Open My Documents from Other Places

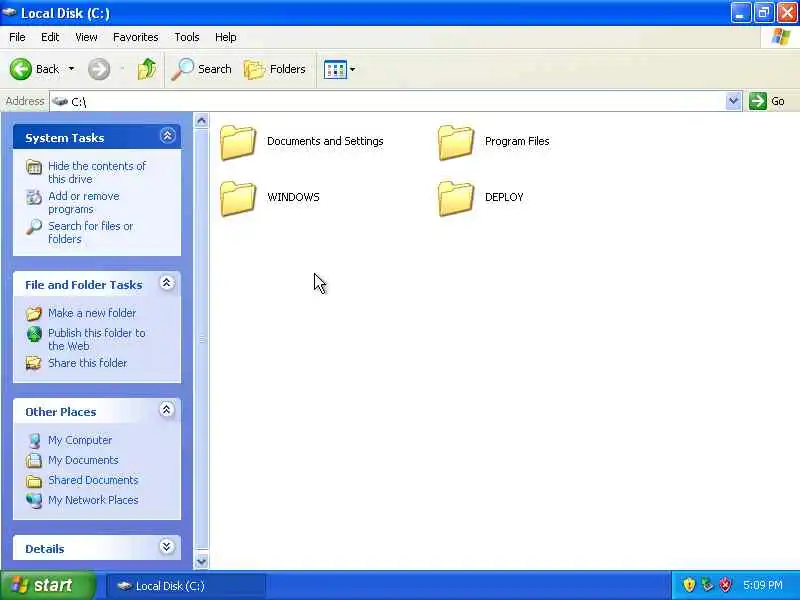pyautogui.click(x=83, y=460)
